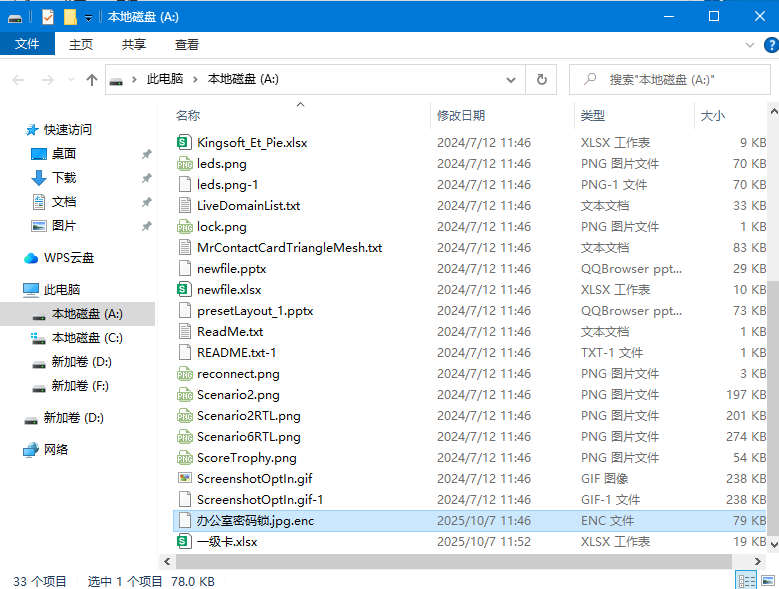Image resolution: width=779 pixels, height=589 pixels.
Task: Click the Properties icon in quick access toolbar
Action: 48,17
